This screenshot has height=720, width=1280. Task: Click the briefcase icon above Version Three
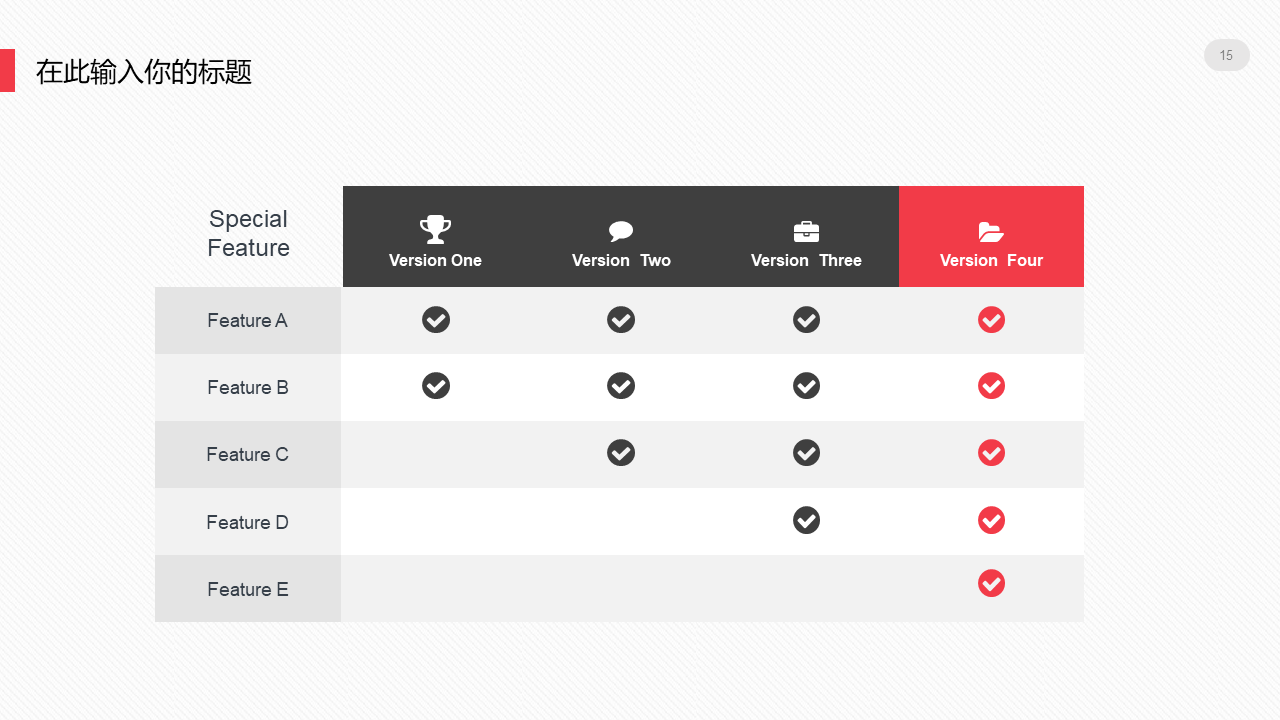pos(806,231)
